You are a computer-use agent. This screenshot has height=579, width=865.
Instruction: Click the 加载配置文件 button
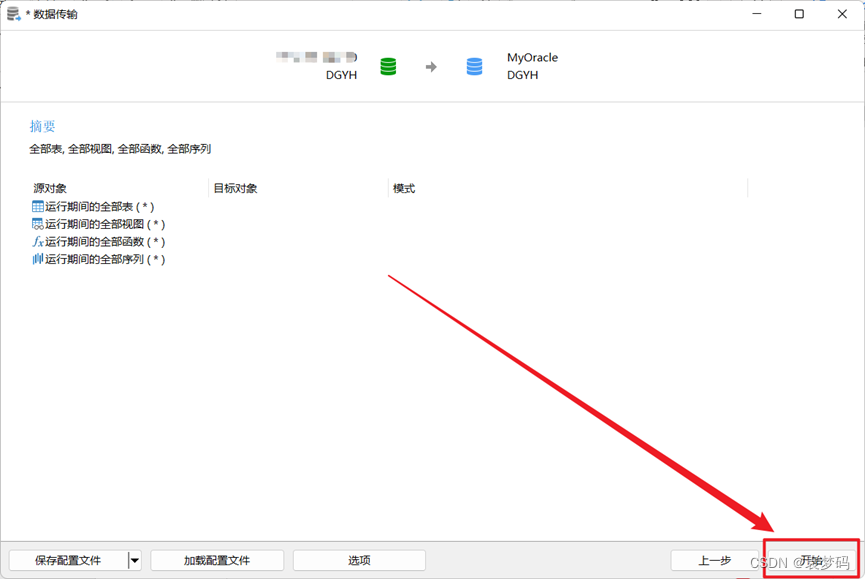coord(216,560)
